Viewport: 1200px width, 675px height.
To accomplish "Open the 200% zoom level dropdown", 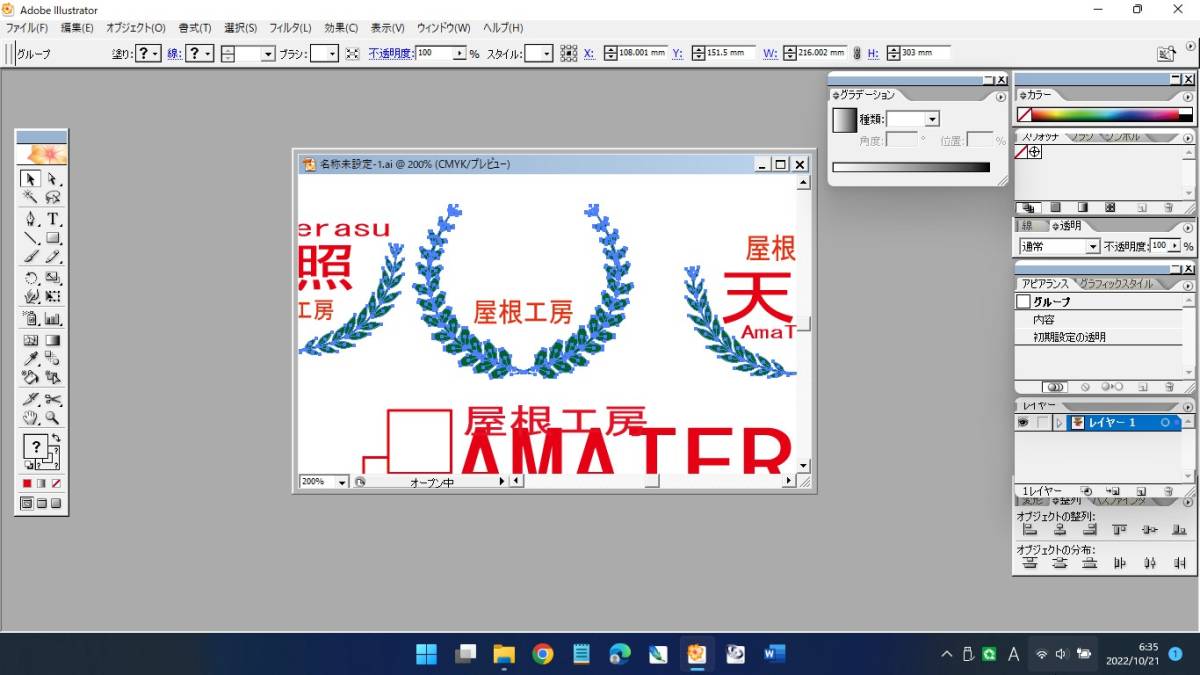I will tap(342, 482).
